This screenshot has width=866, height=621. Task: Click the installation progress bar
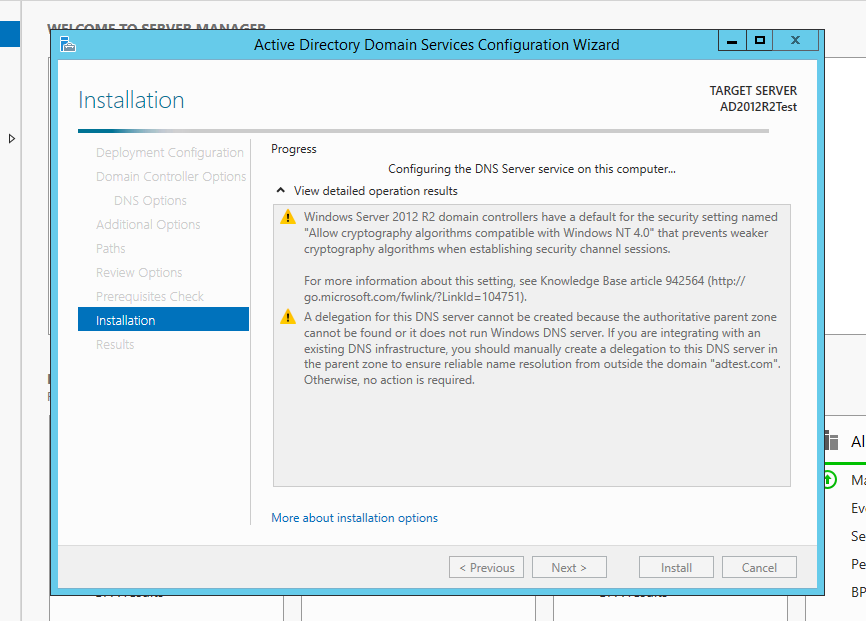(x=423, y=131)
